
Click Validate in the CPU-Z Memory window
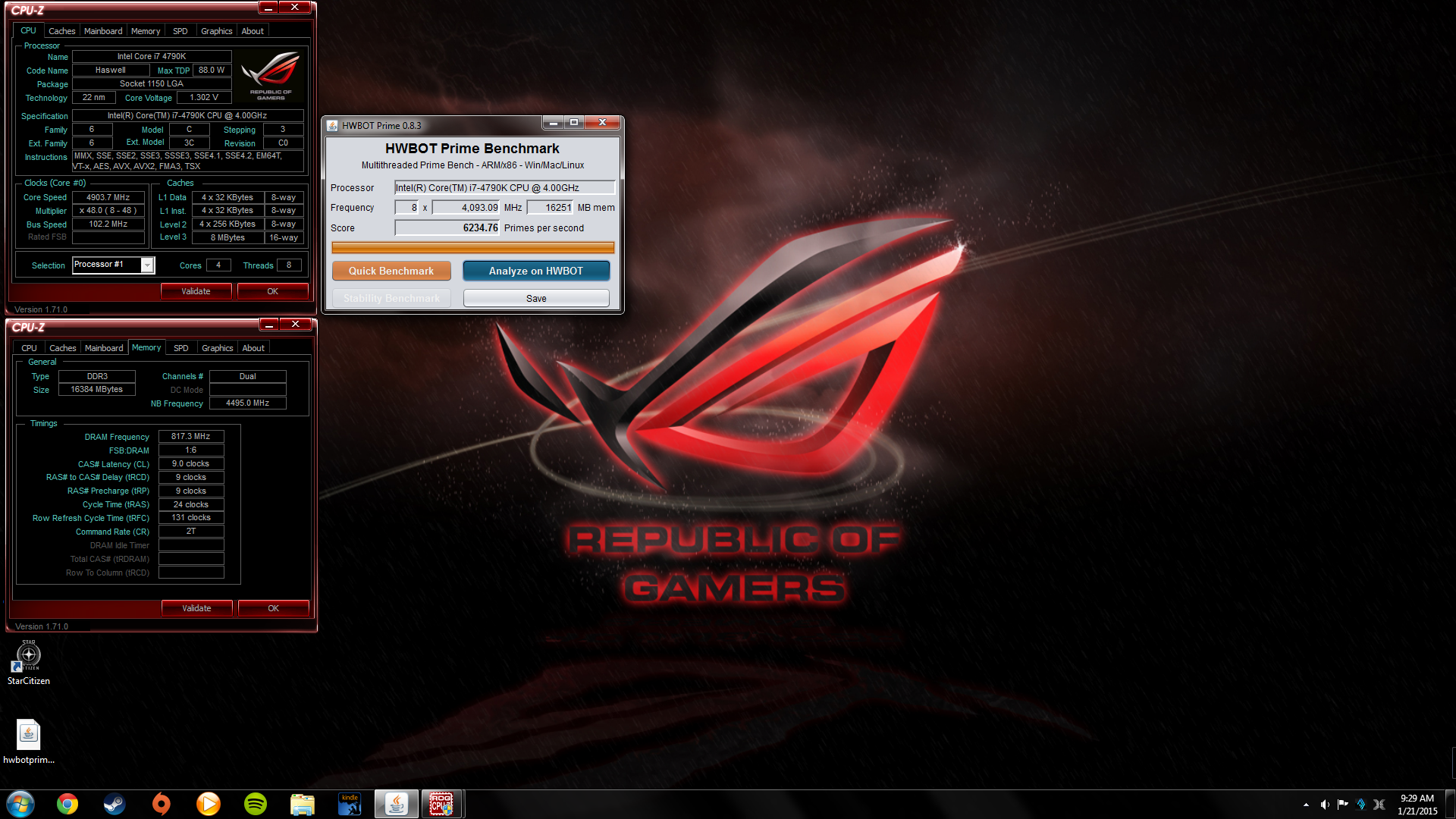click(196, 608)
